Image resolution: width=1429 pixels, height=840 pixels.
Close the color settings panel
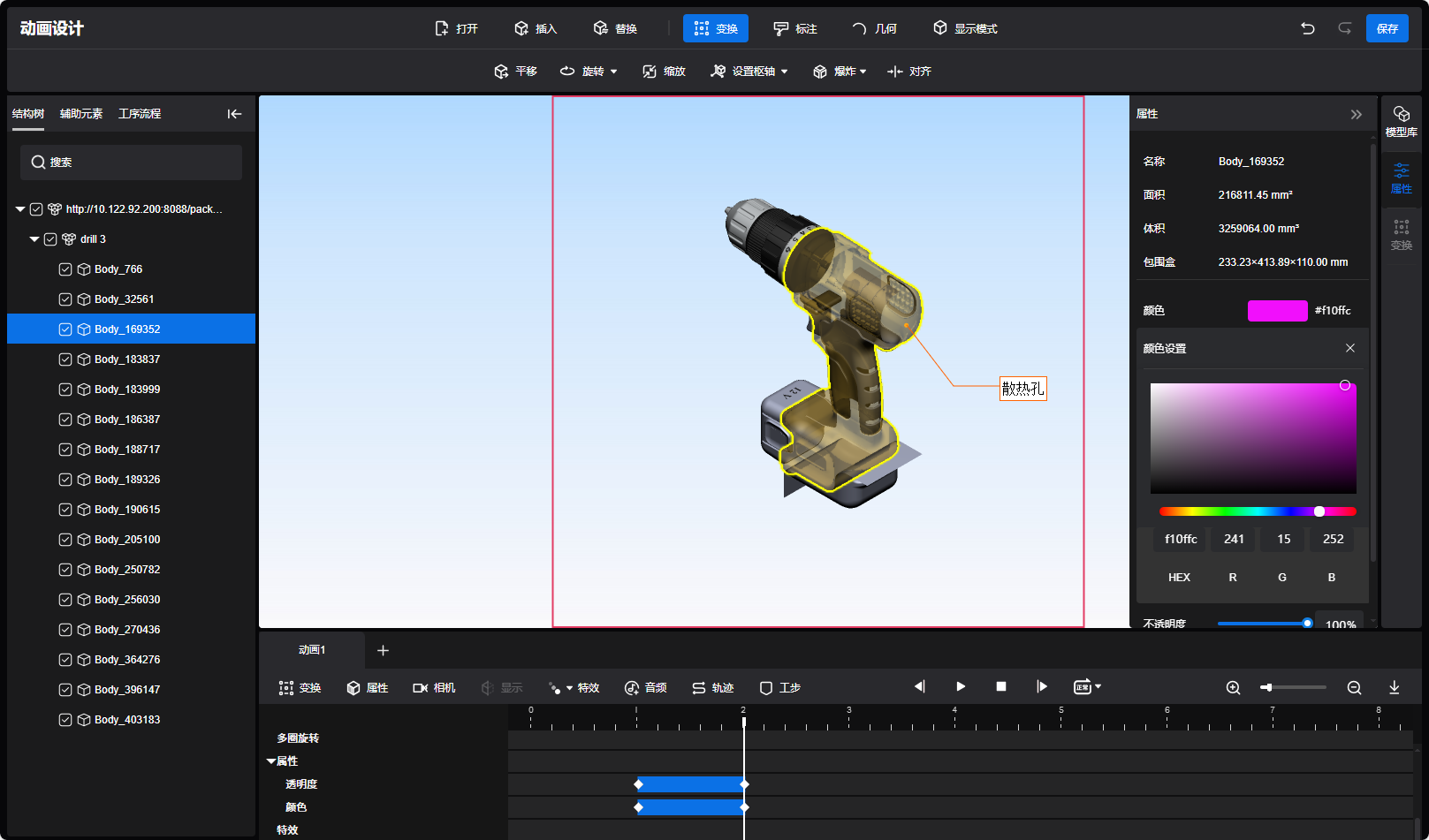pyautogui.click(x=1349, y=348)
